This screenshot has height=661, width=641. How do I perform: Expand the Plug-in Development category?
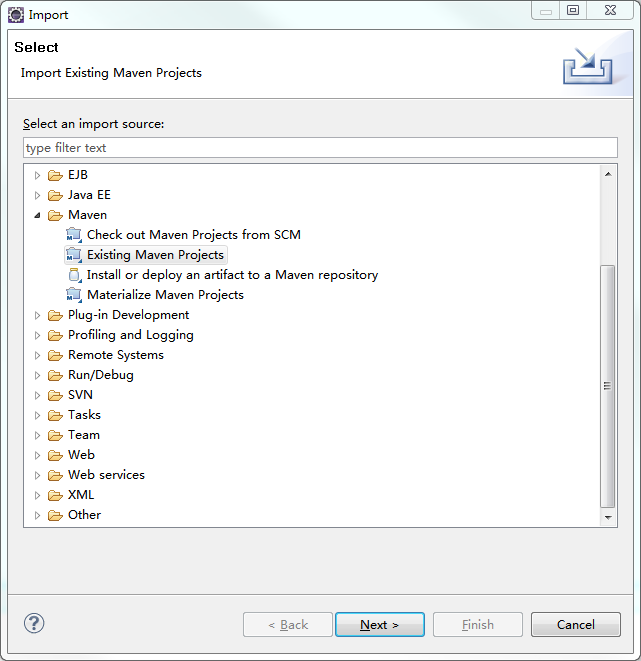[38, 315]
